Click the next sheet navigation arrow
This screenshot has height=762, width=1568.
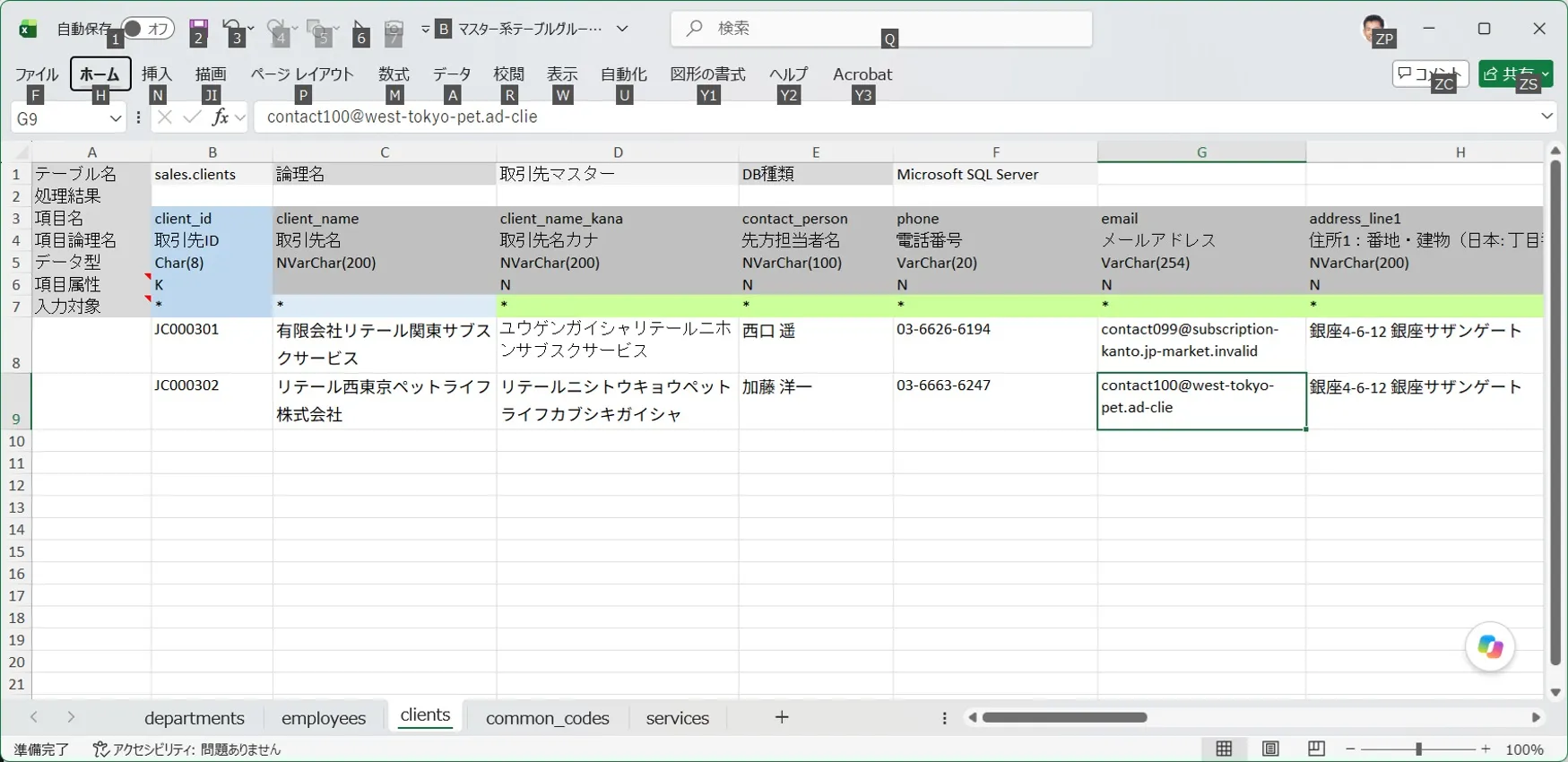tap(71, 717)
